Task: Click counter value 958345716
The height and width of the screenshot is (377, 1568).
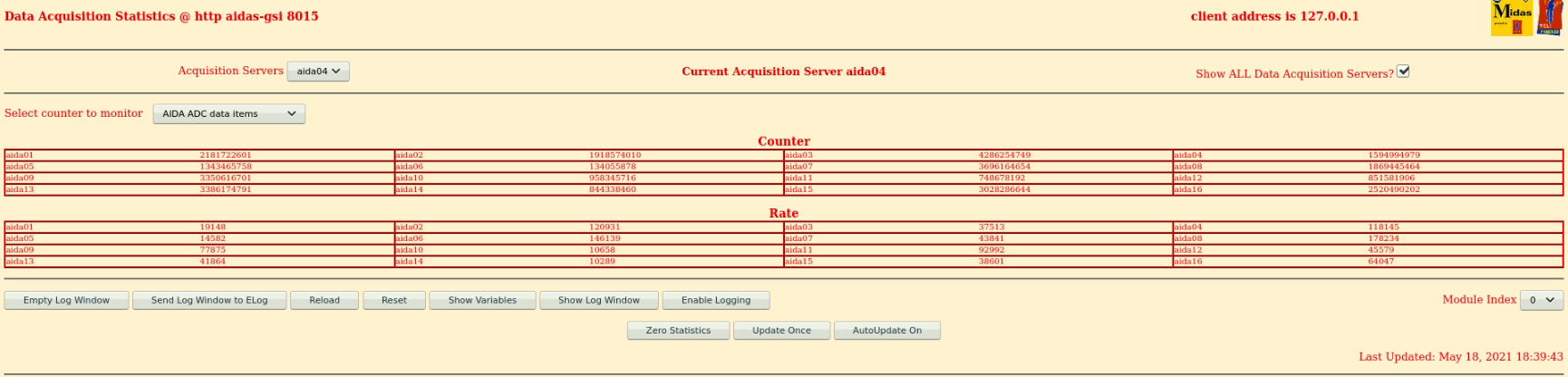Action: coord(613,179)
